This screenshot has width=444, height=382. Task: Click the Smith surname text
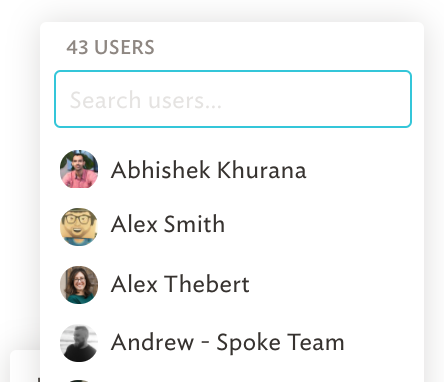point(194,224)
